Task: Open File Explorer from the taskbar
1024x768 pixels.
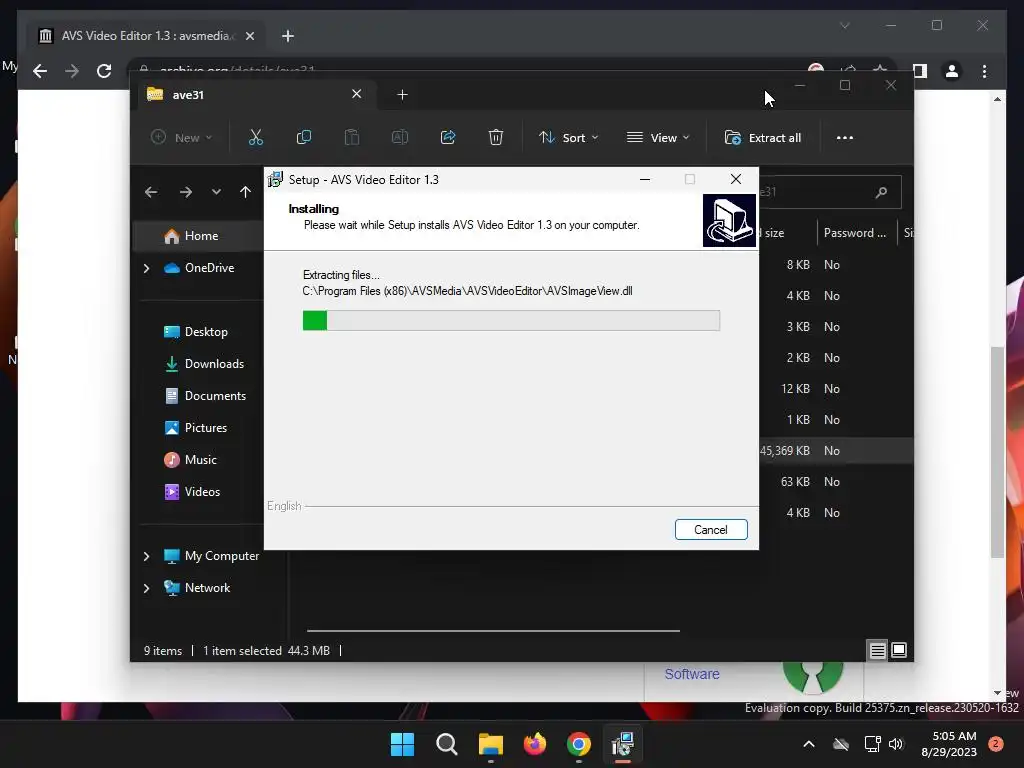Action: (490, 744)
